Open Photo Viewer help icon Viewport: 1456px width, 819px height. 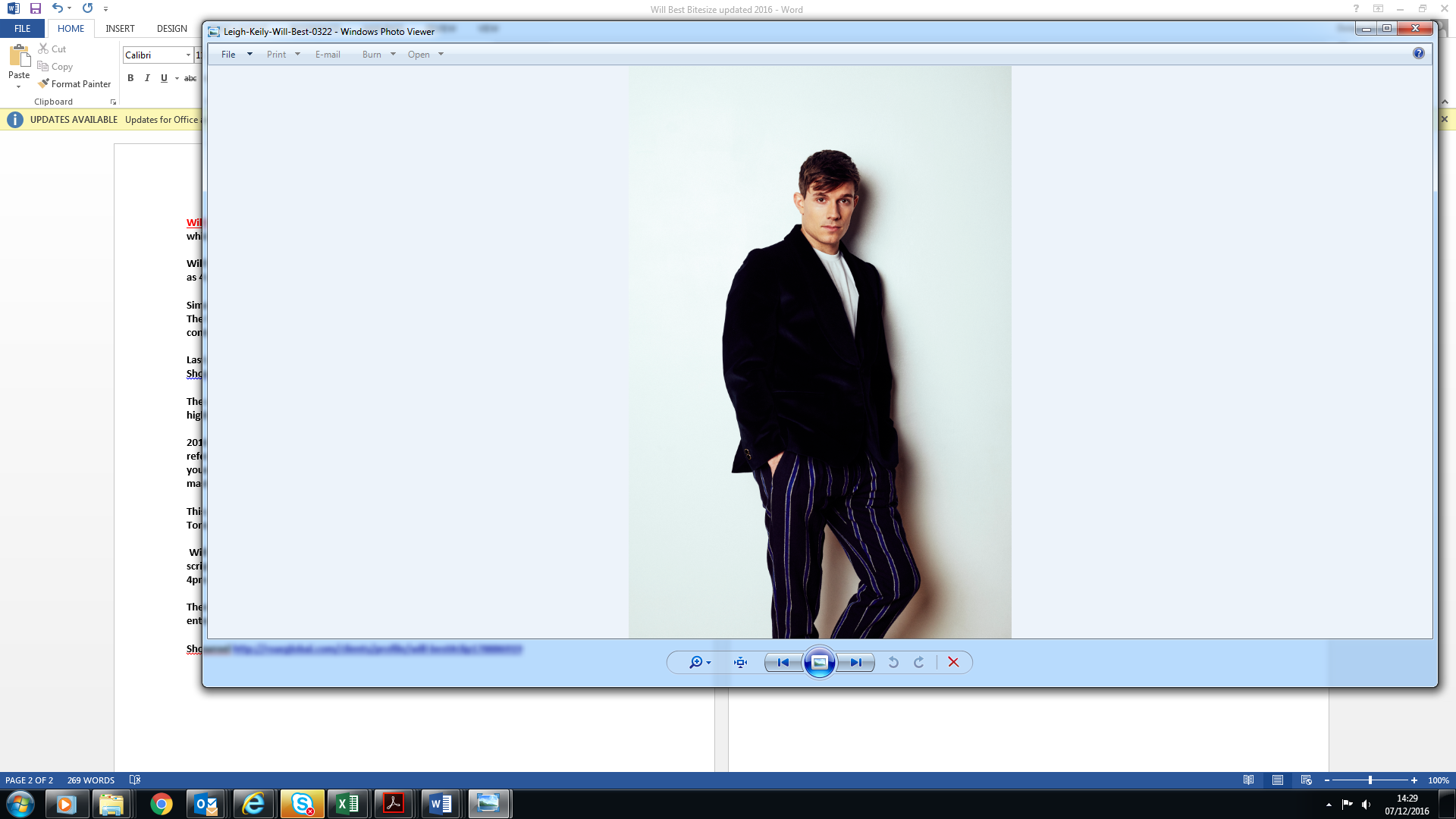pos(1418,53)
